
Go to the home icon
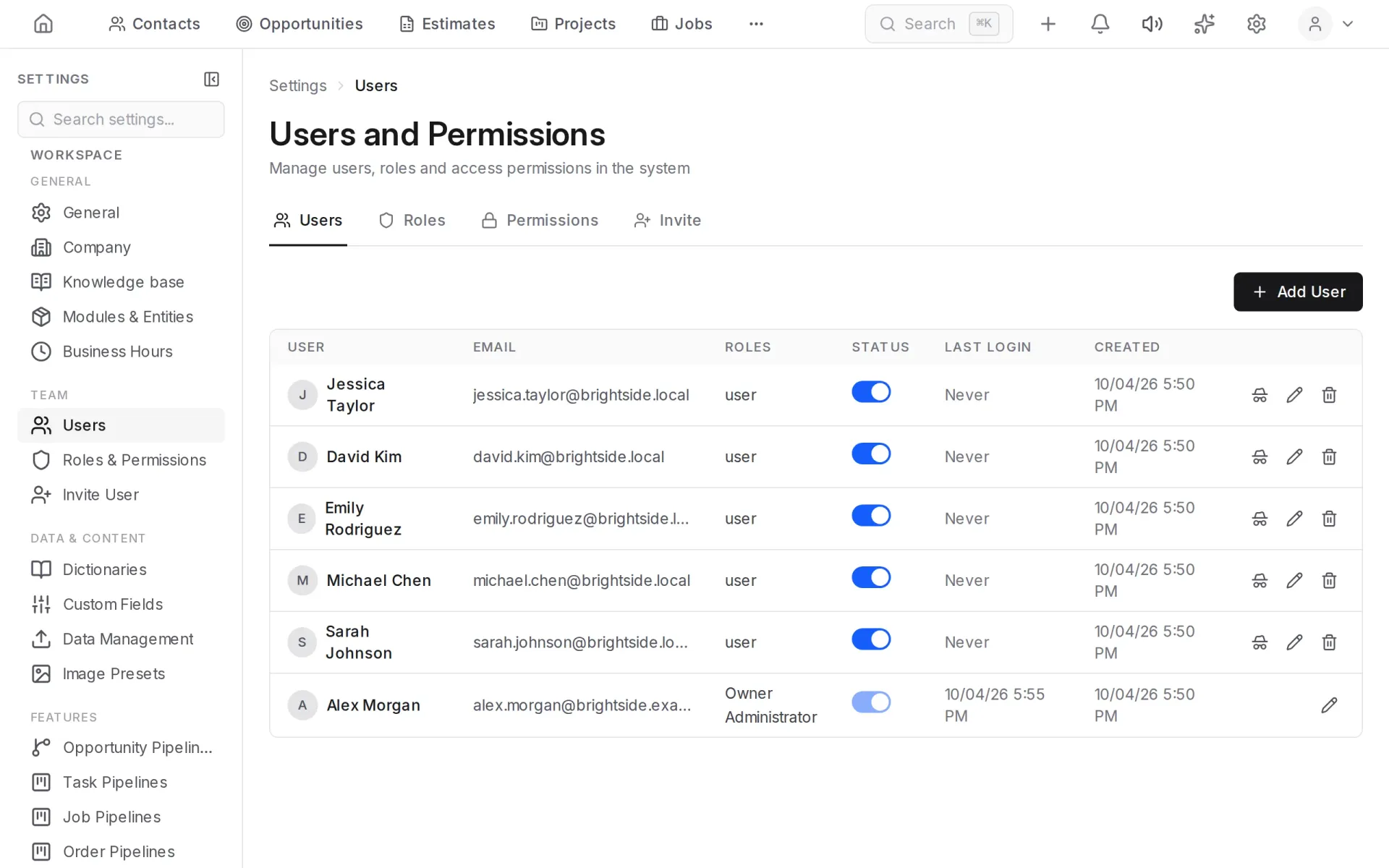(43, 24)
